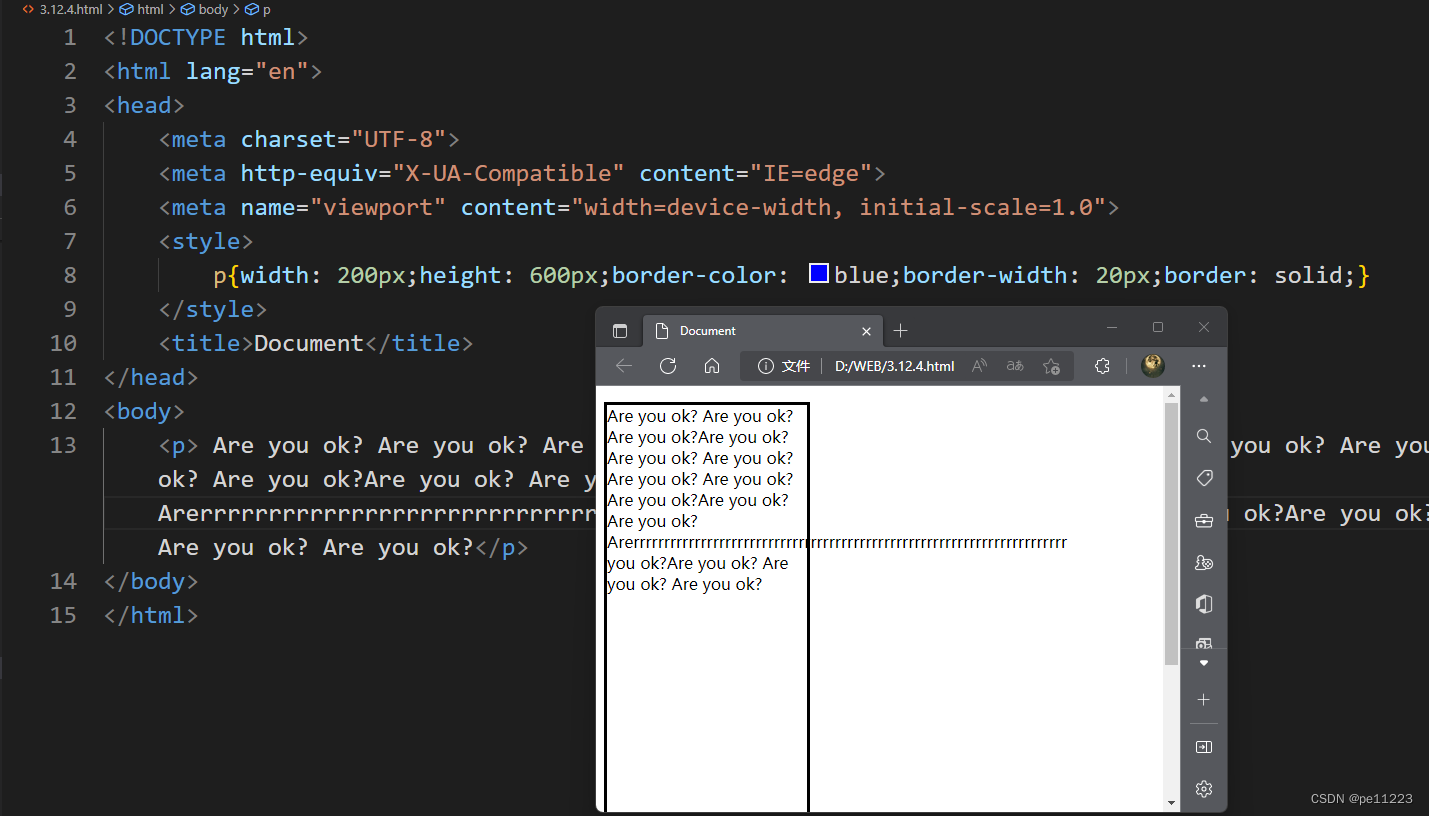Click the viewport meta name value

coord(378,207)
